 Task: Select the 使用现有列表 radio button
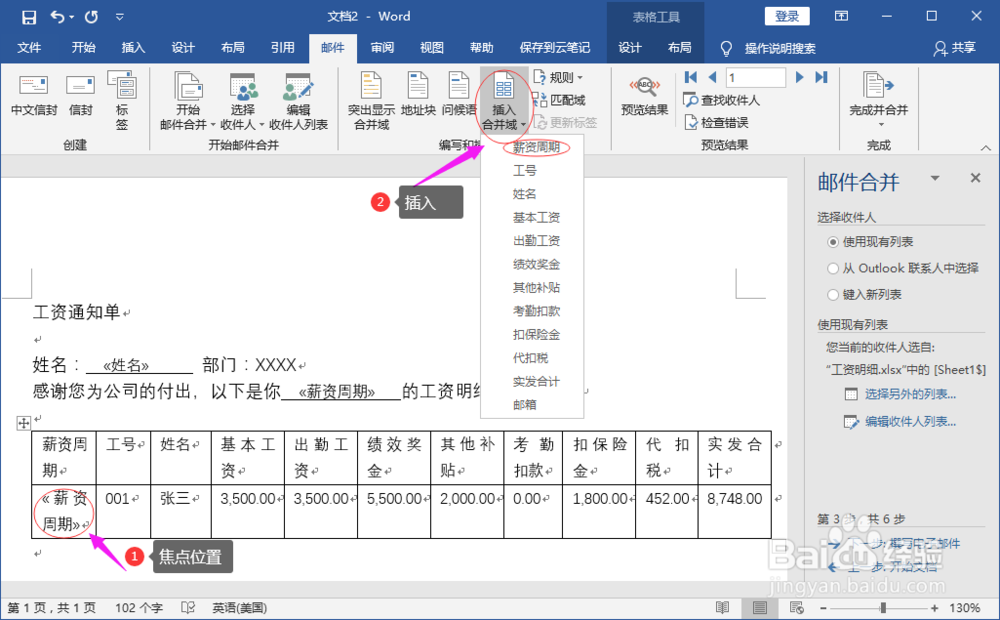(832, 242)
